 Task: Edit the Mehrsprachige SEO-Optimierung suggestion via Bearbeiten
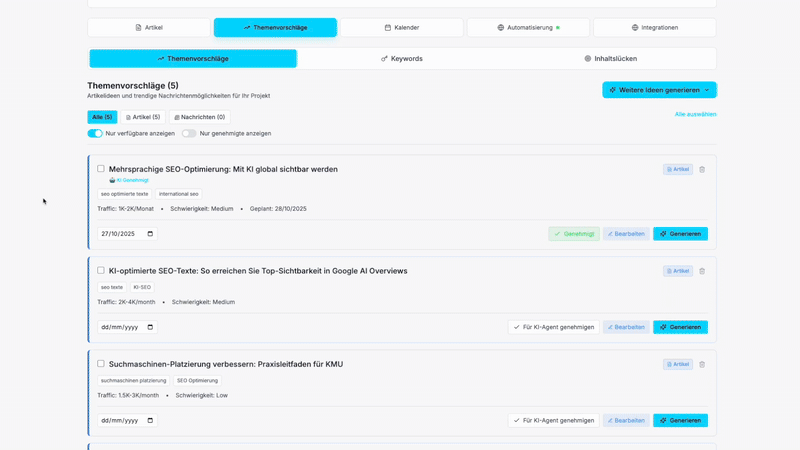point(626,234)
